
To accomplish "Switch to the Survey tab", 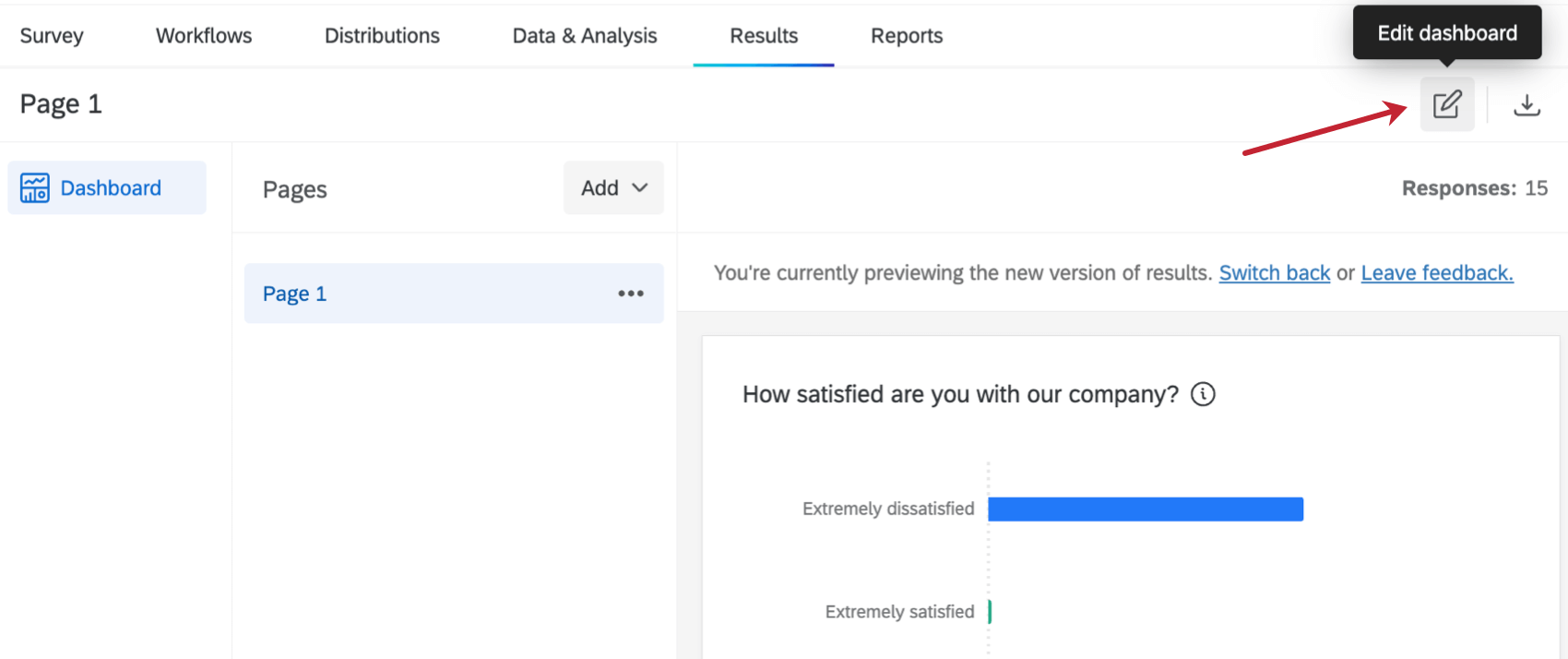I will tap(52, 36).
